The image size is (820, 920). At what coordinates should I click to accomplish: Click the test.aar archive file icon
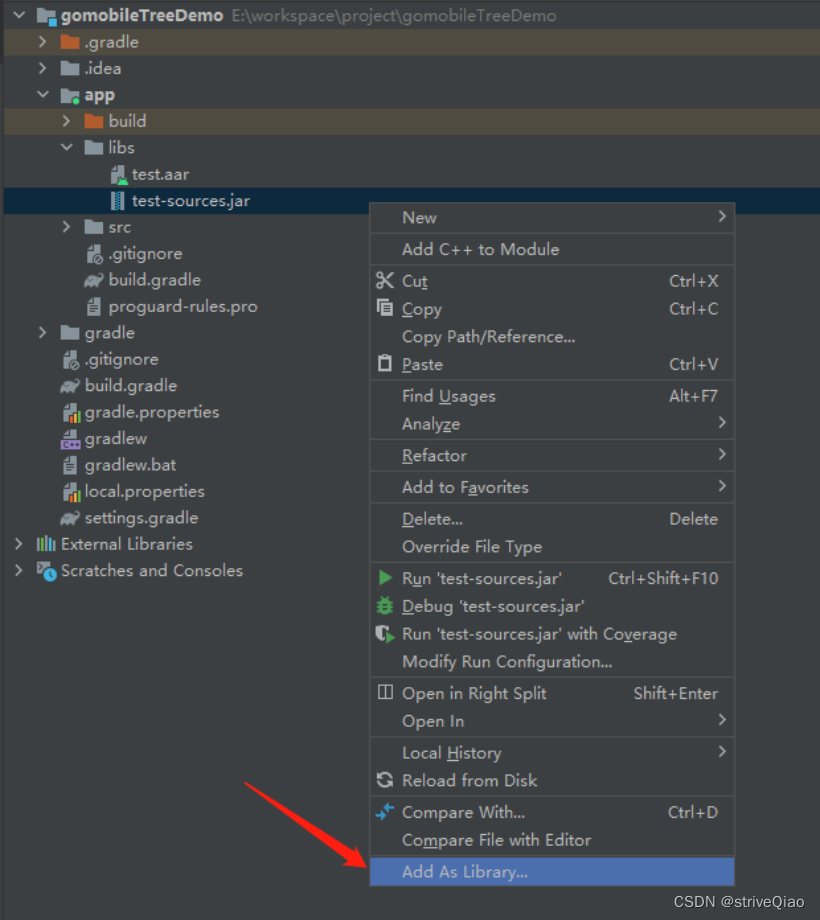click(x=118, y=174)
